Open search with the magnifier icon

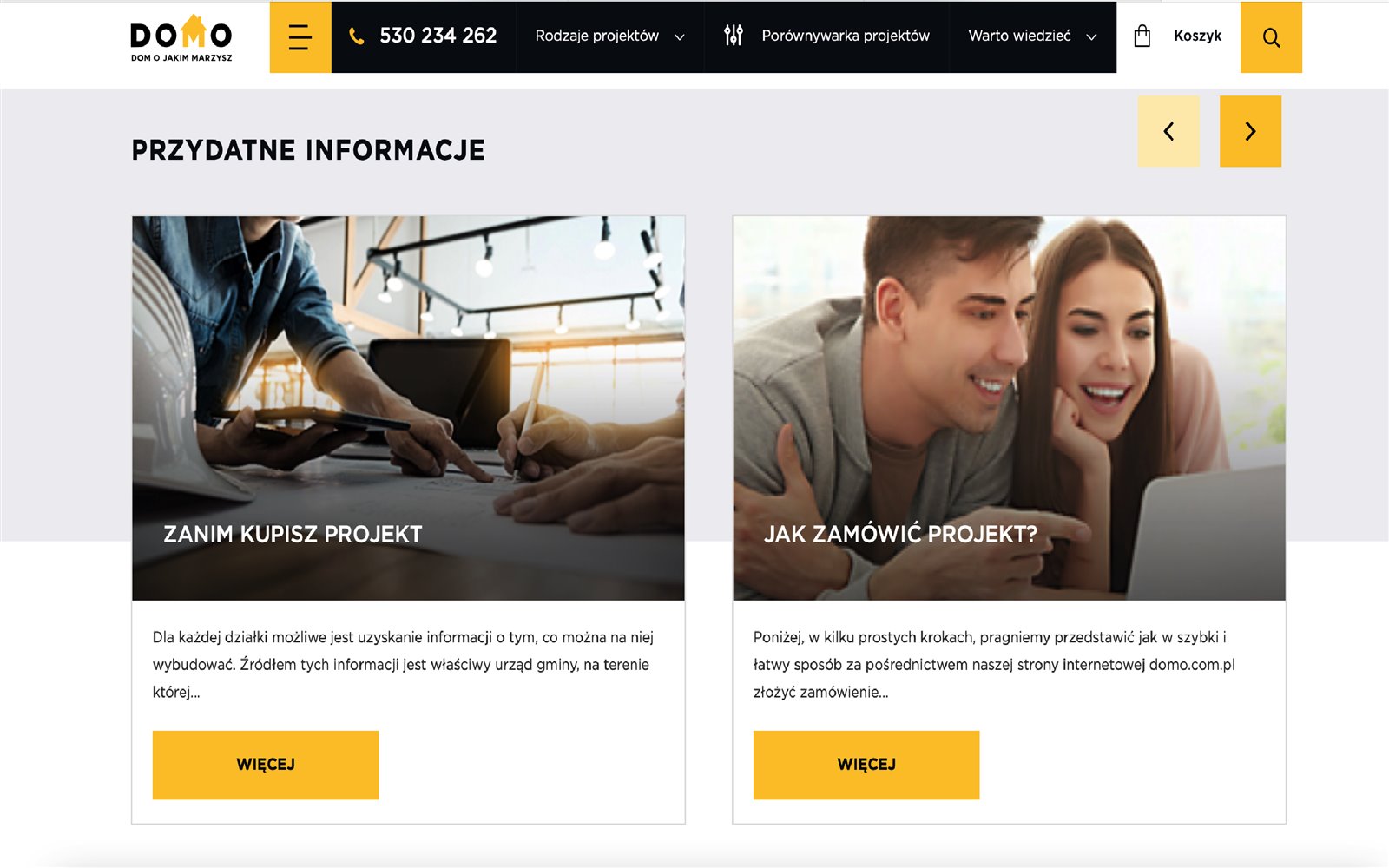click(x=1271, y=37)
